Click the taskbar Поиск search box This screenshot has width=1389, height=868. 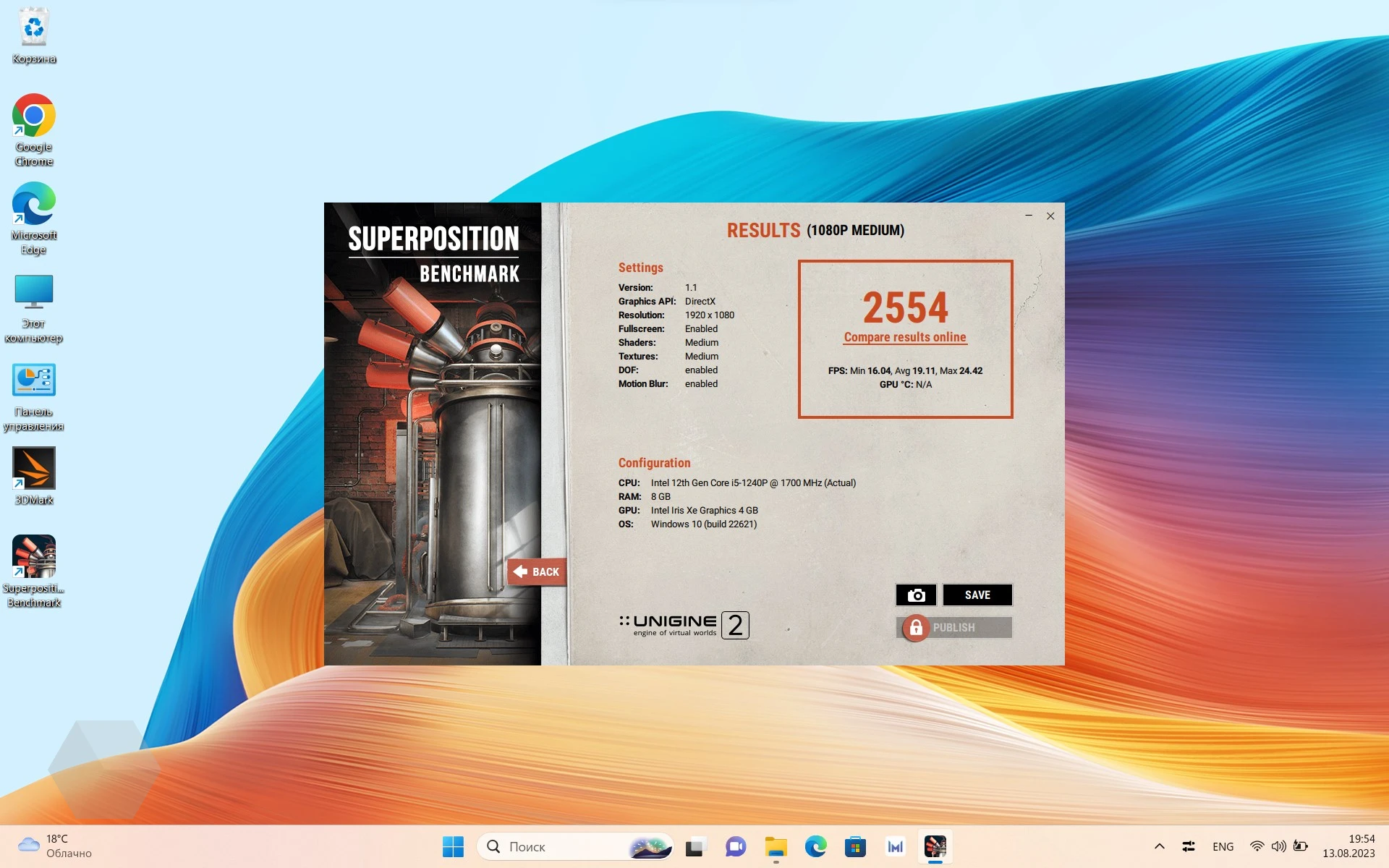[x=575, y=846]
